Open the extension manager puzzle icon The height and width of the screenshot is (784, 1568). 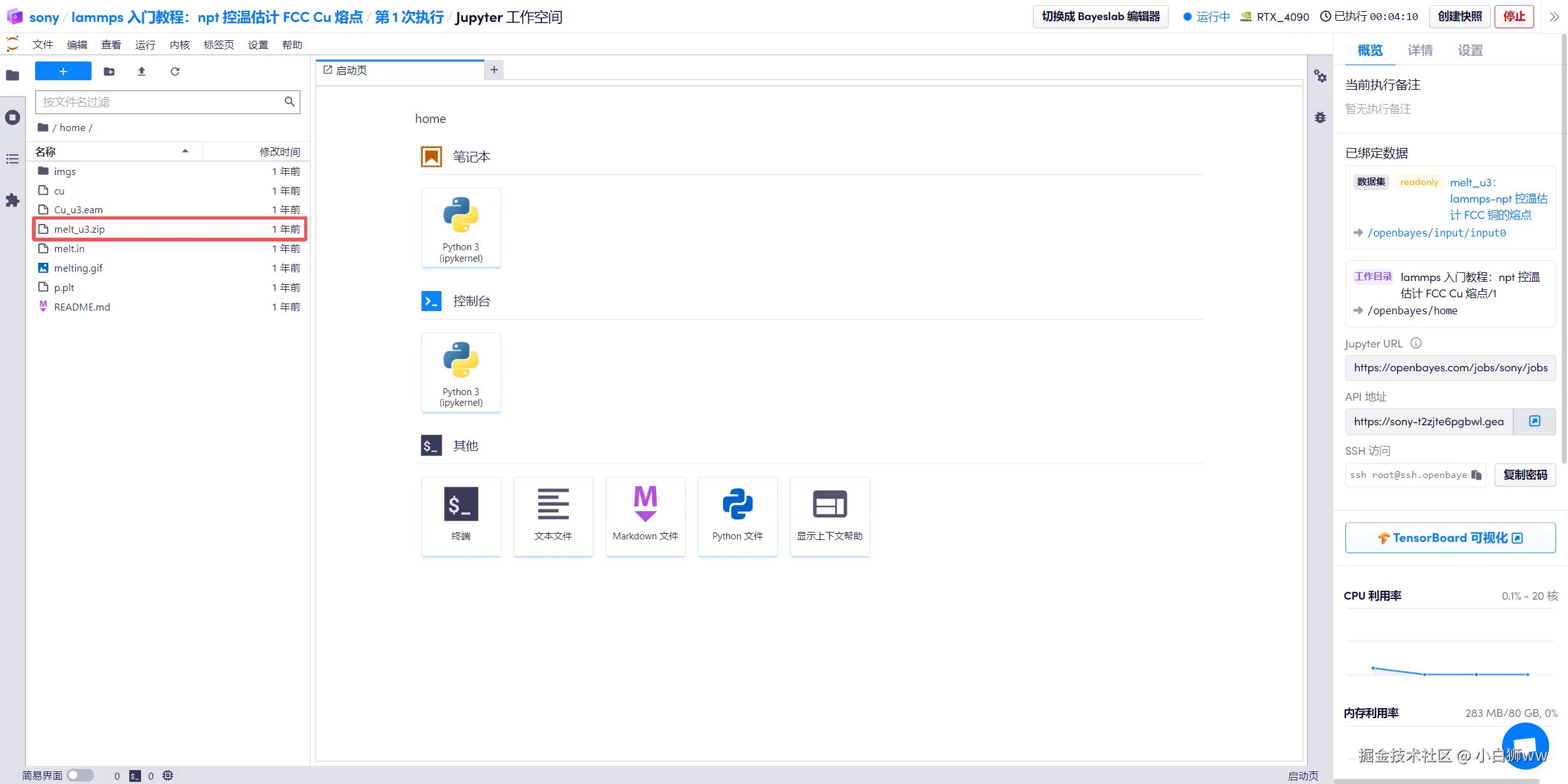coord(13,201)
